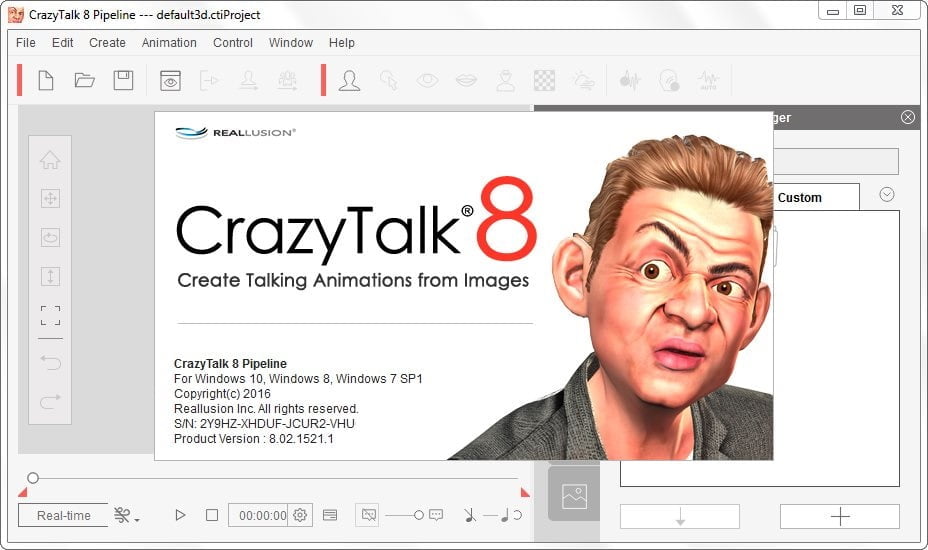Open the File menu

(x=25, y=43)
